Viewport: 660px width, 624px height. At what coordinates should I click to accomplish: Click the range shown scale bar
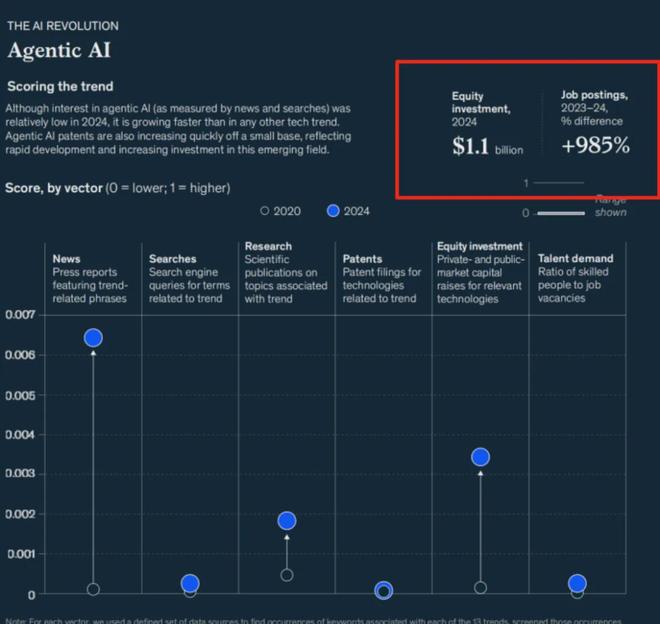pyautogui.click(x=561, y=213)
